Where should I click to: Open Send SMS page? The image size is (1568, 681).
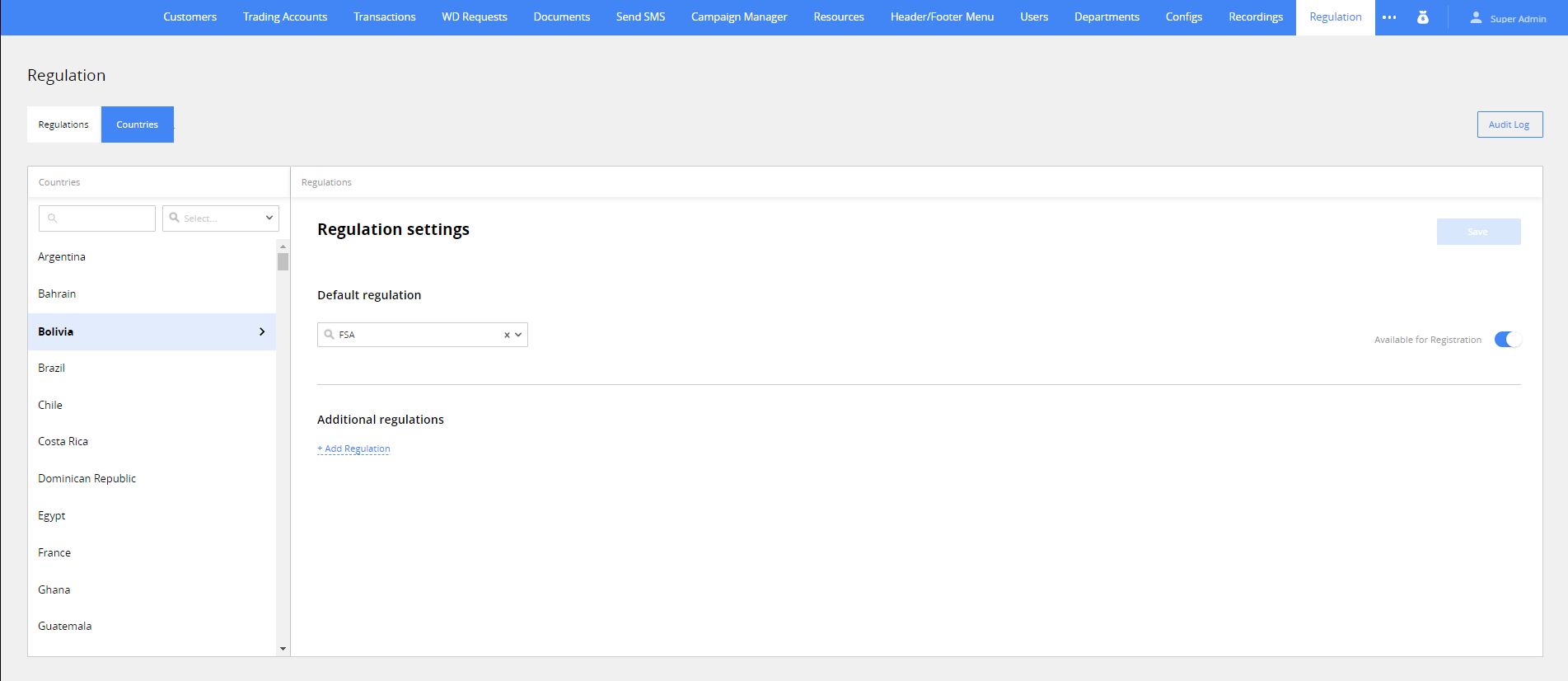coord(640,17)
